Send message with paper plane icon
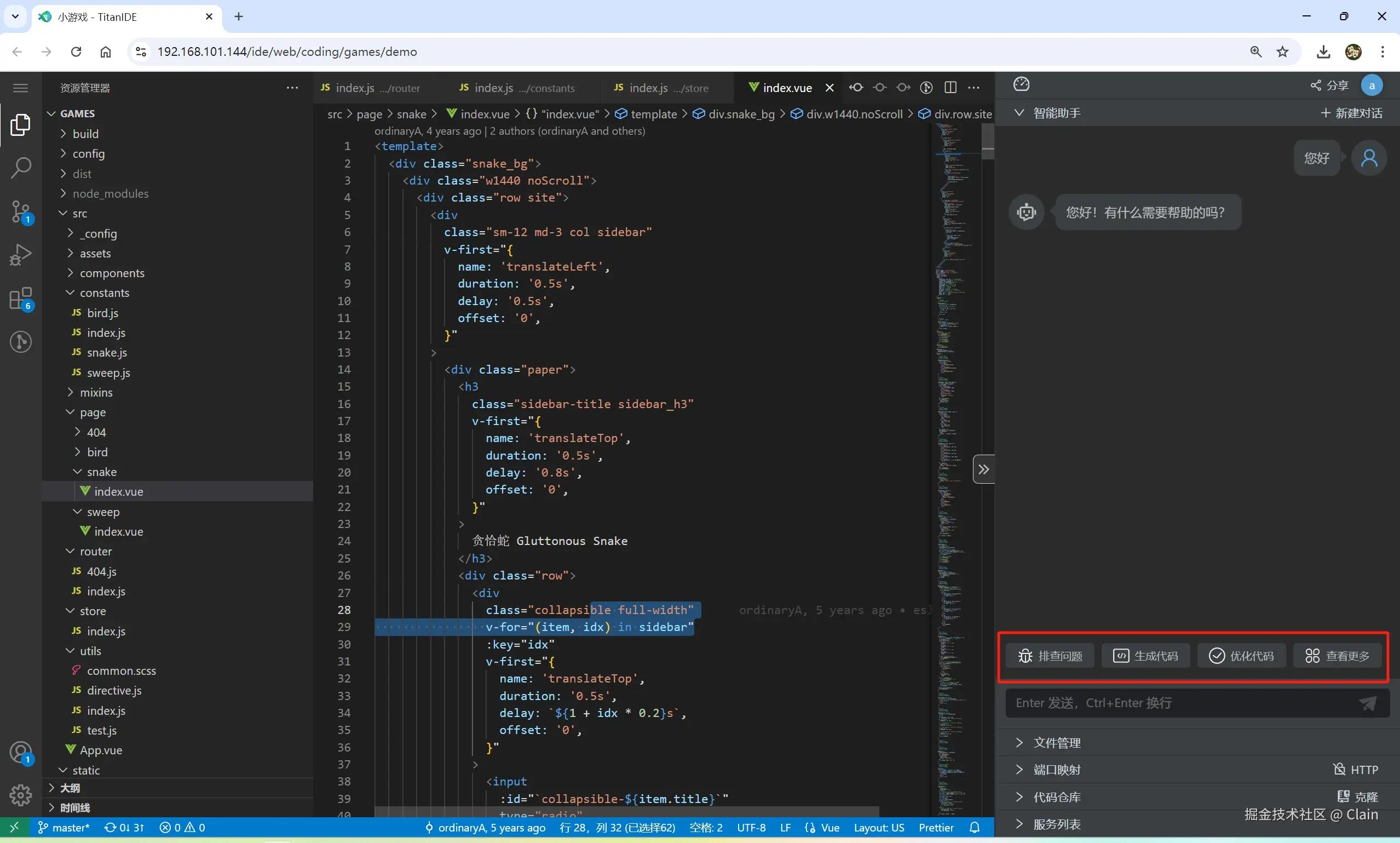 coord(1368,703)
